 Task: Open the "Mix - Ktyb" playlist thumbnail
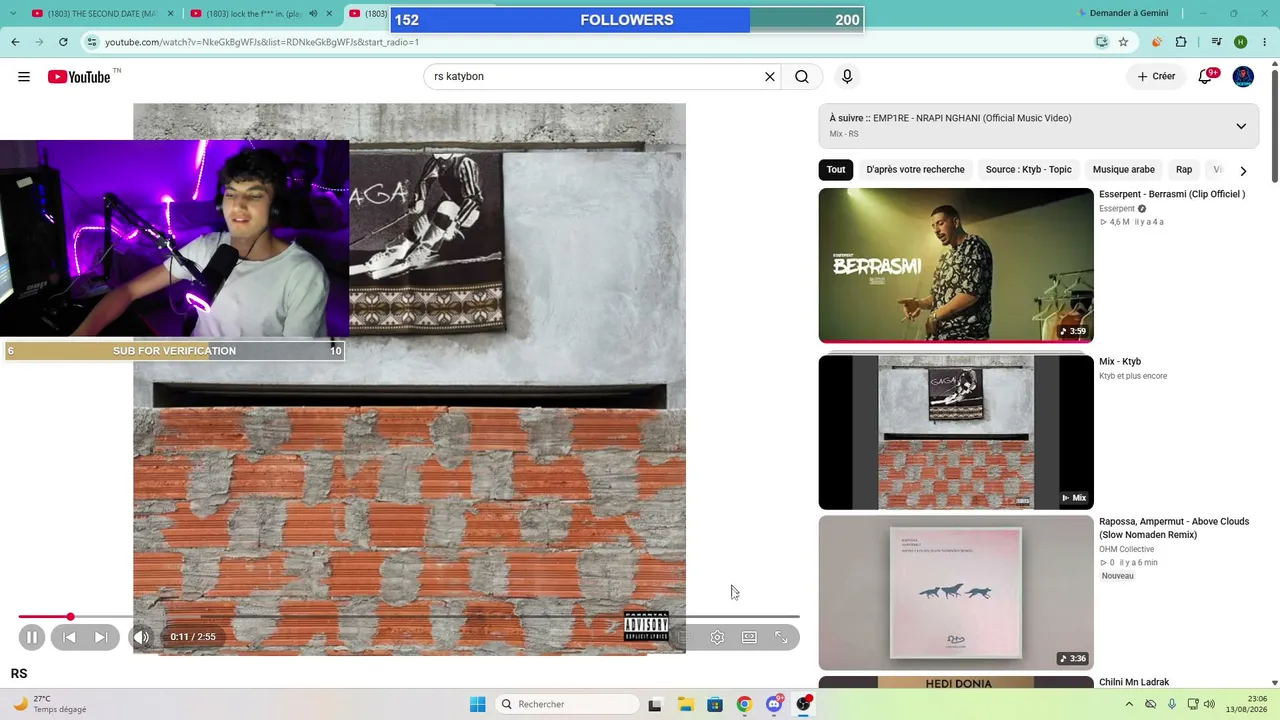956,432
